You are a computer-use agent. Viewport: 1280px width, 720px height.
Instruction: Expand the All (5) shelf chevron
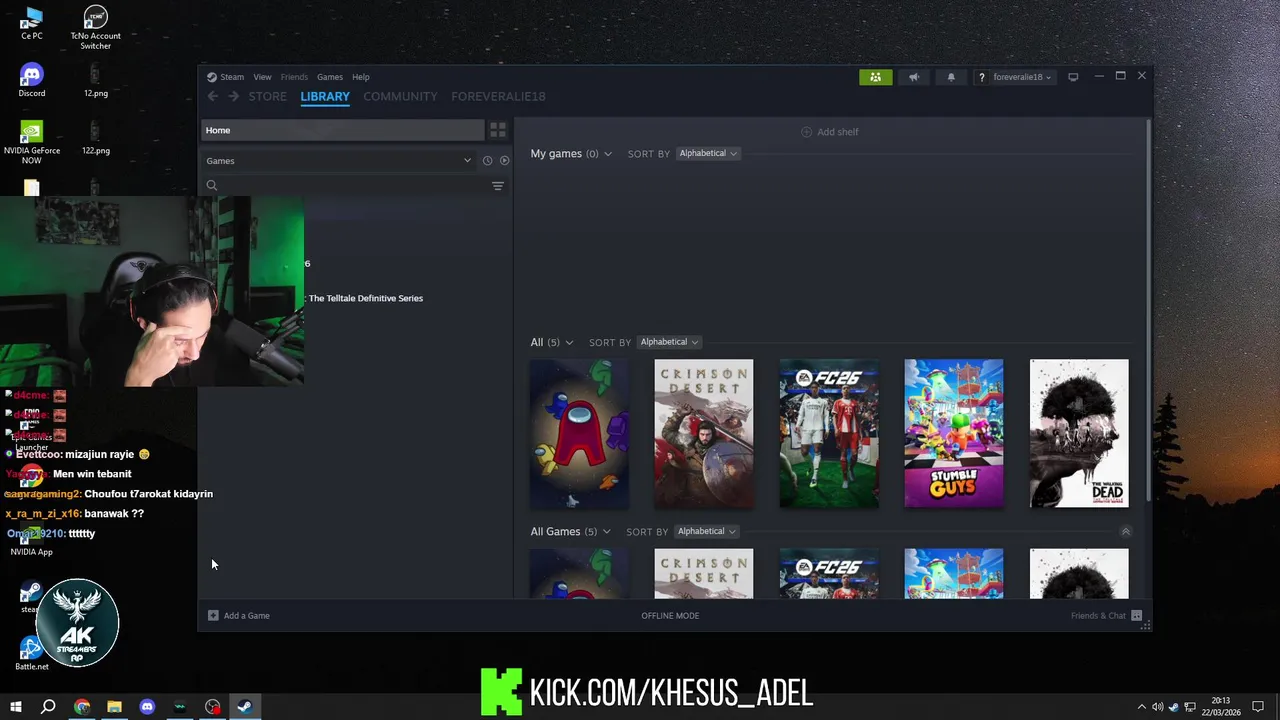pos(569,342)
